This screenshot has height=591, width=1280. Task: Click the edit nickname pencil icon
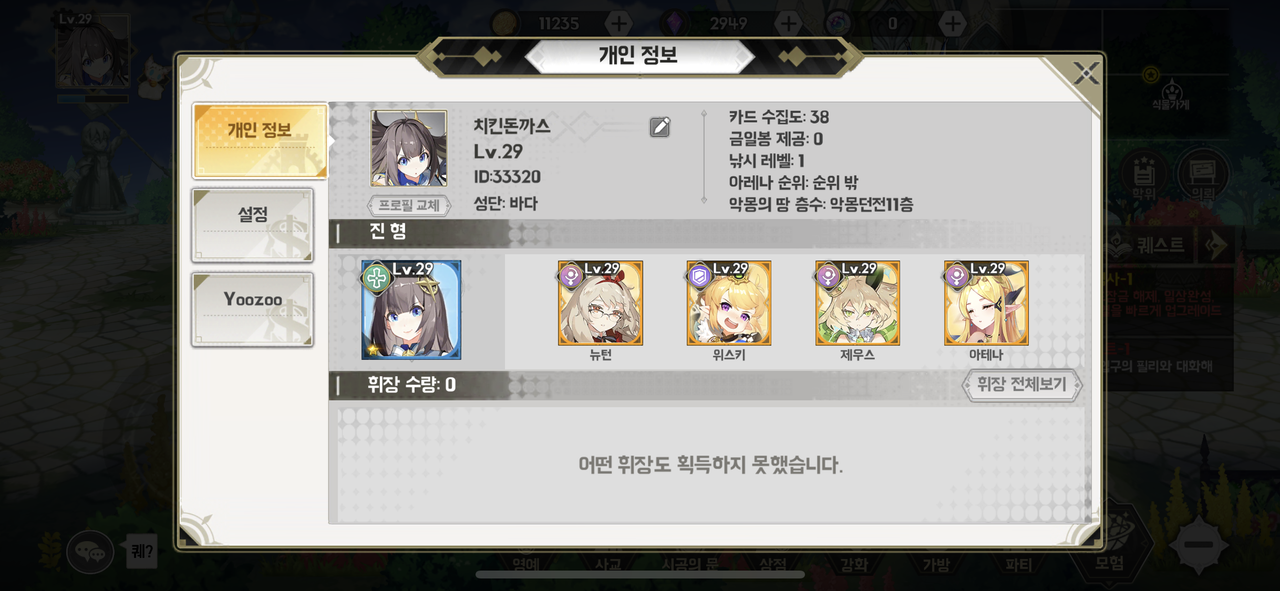tap(660, 127)
